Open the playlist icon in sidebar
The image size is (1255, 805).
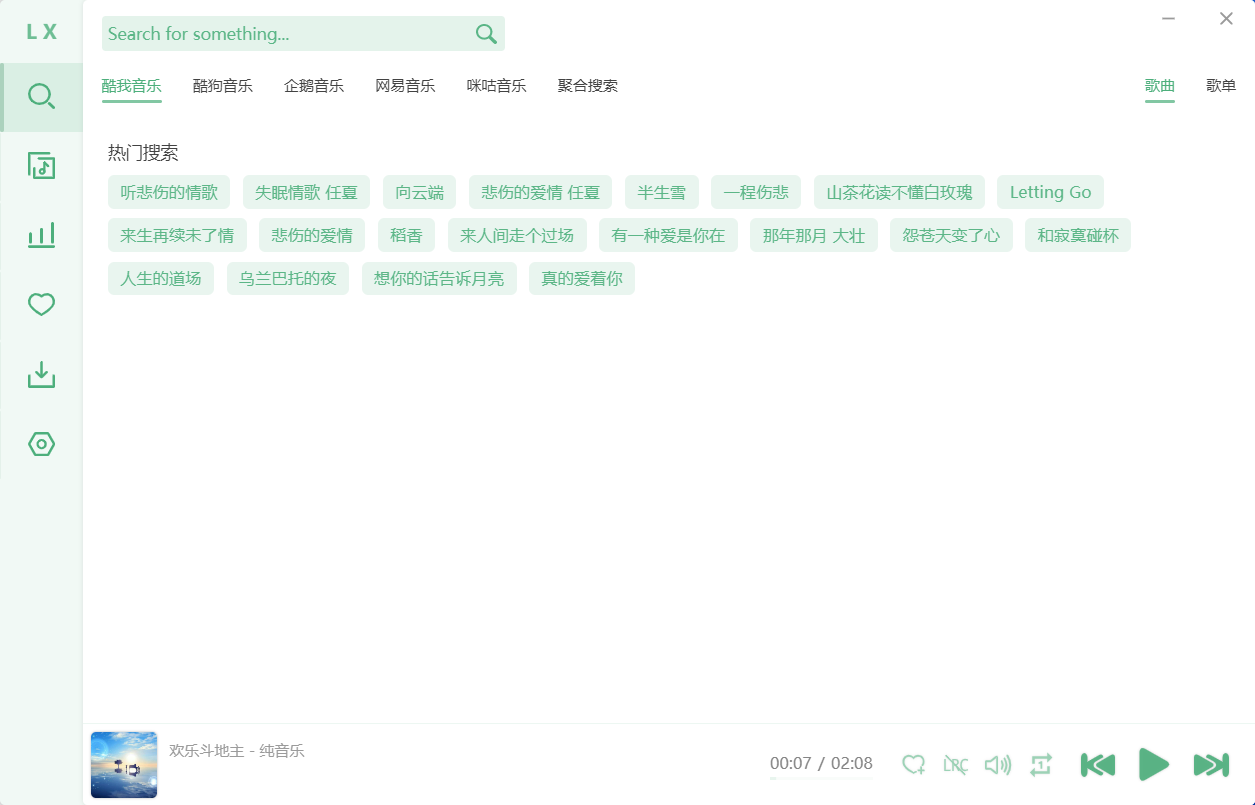pos(41,166)
